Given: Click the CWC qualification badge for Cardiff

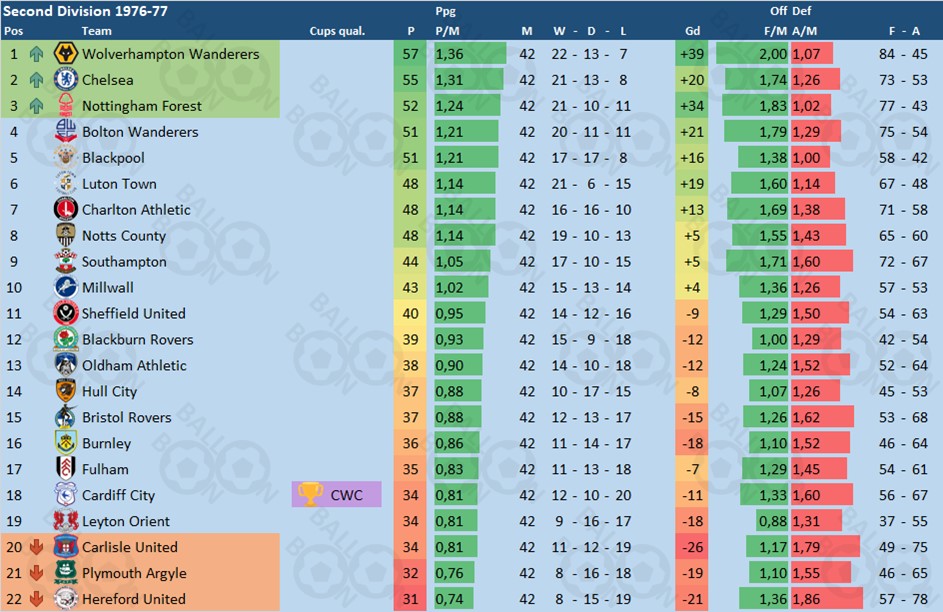Looking at the screenshot, I should tap(337, 495).
